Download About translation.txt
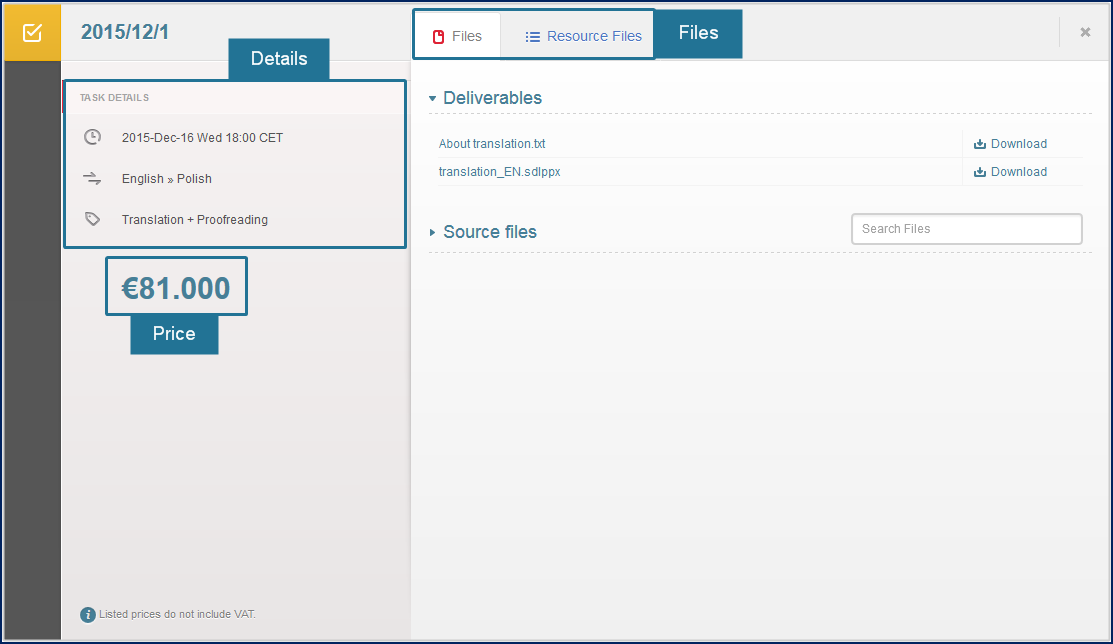Screen dimensions: 1113x644 (x=1011, y=144)
